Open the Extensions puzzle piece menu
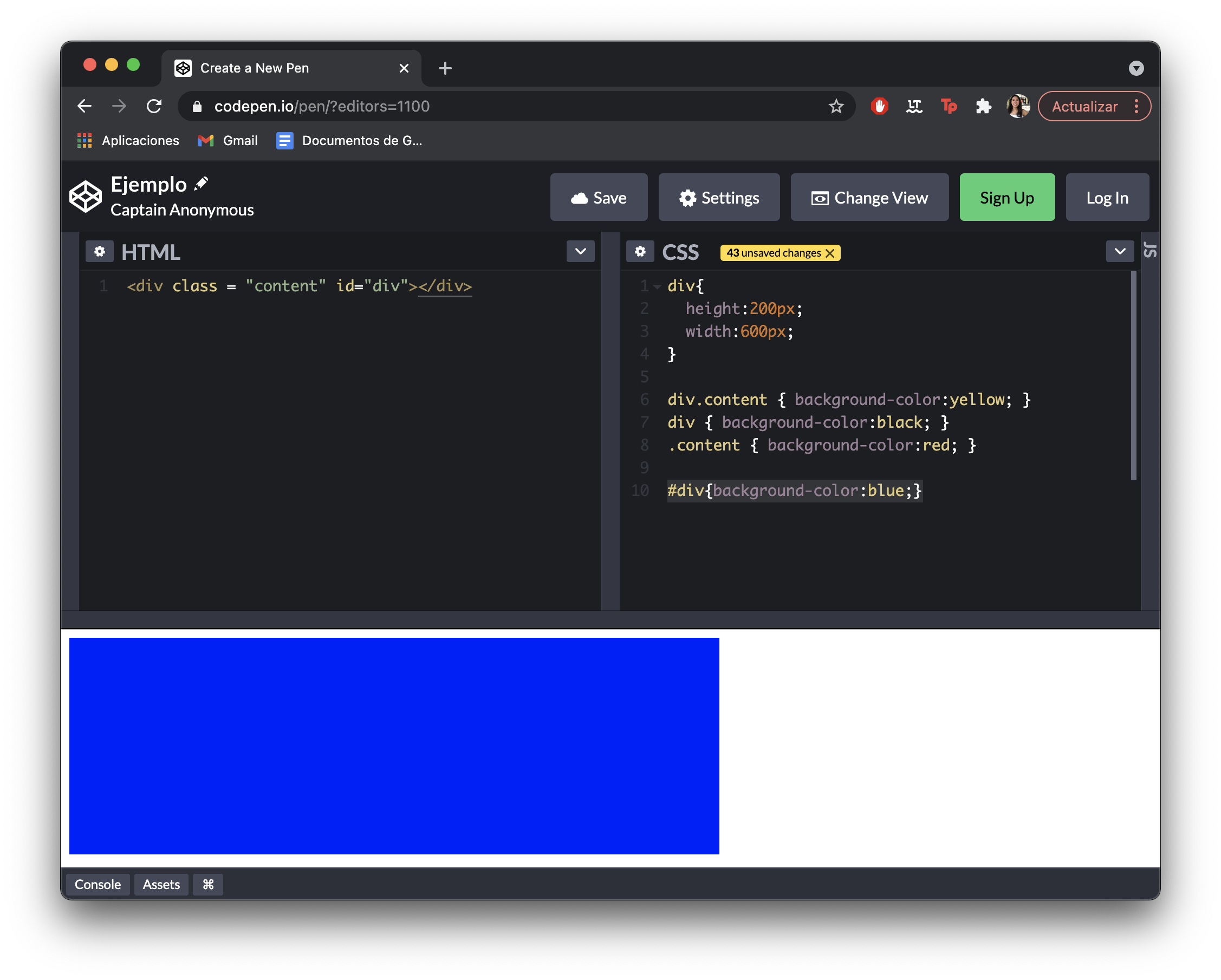Screen dimensions: 1221x980 tap(983, 106)
